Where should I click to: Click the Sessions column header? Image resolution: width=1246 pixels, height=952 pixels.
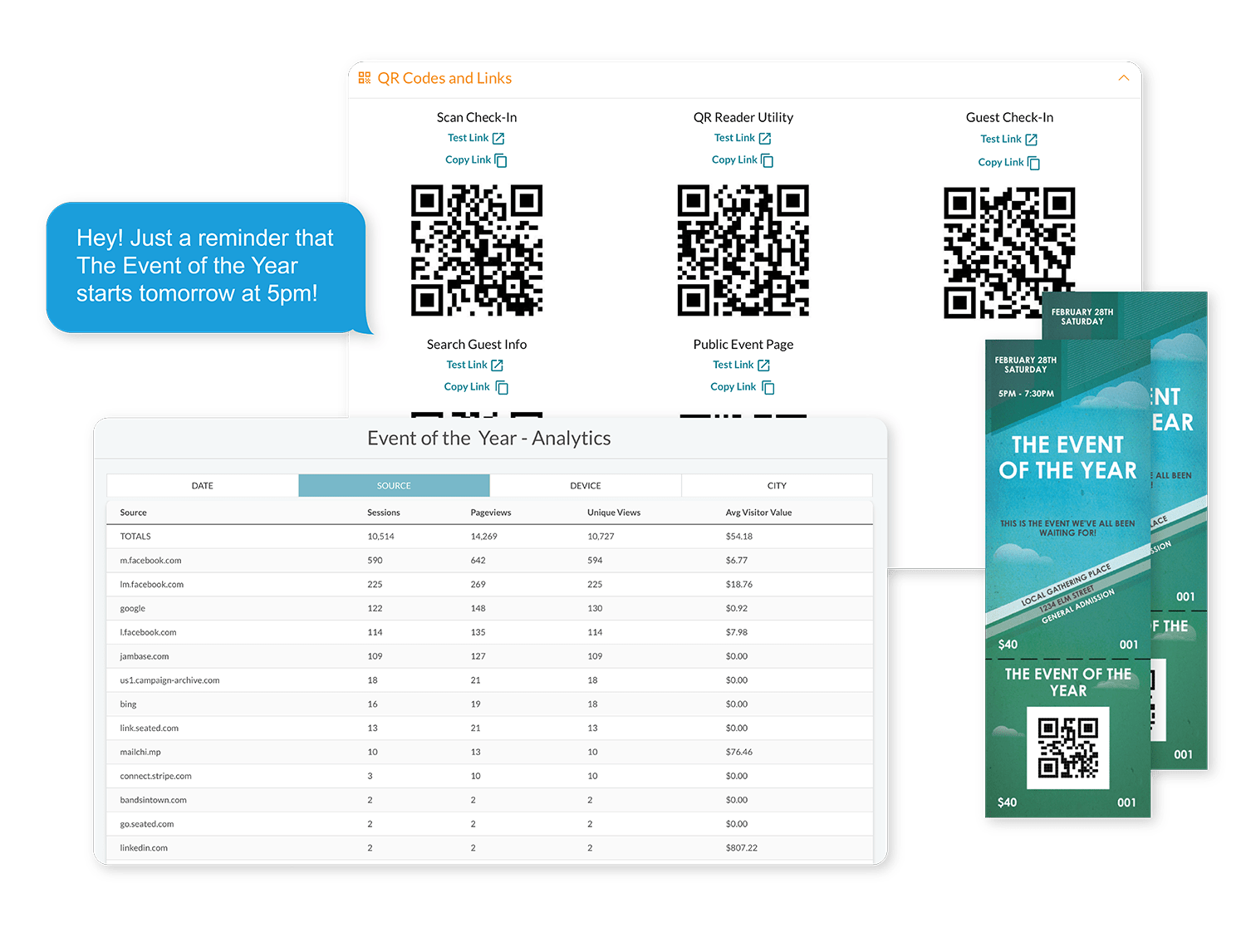[384, 513]
